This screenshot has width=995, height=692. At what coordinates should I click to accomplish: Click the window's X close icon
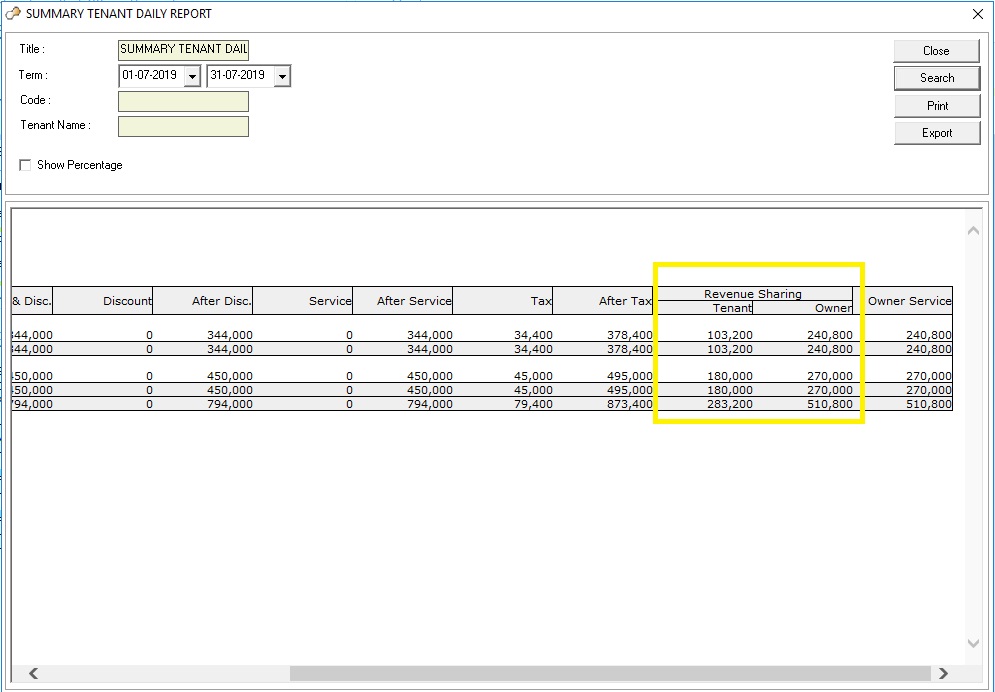[x=977, y=14]
